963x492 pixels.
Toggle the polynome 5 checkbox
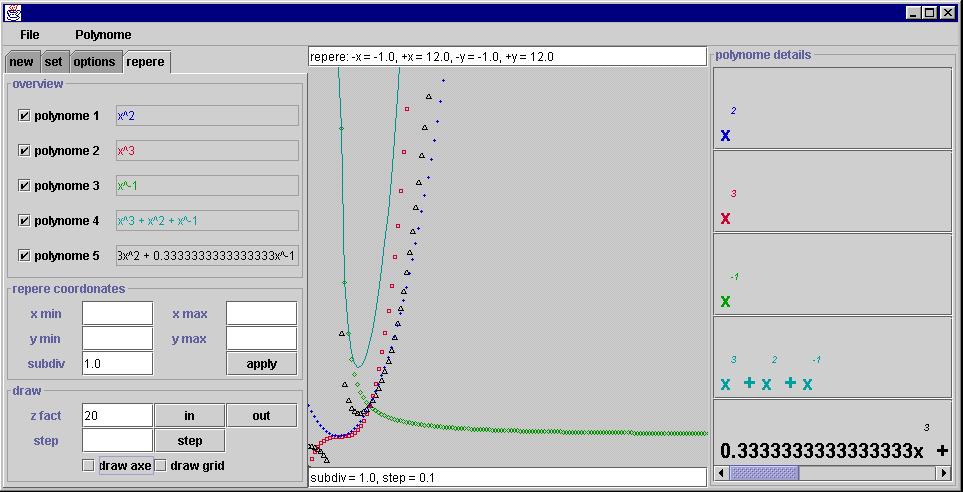pyautogui.click(x=25, y=256)
